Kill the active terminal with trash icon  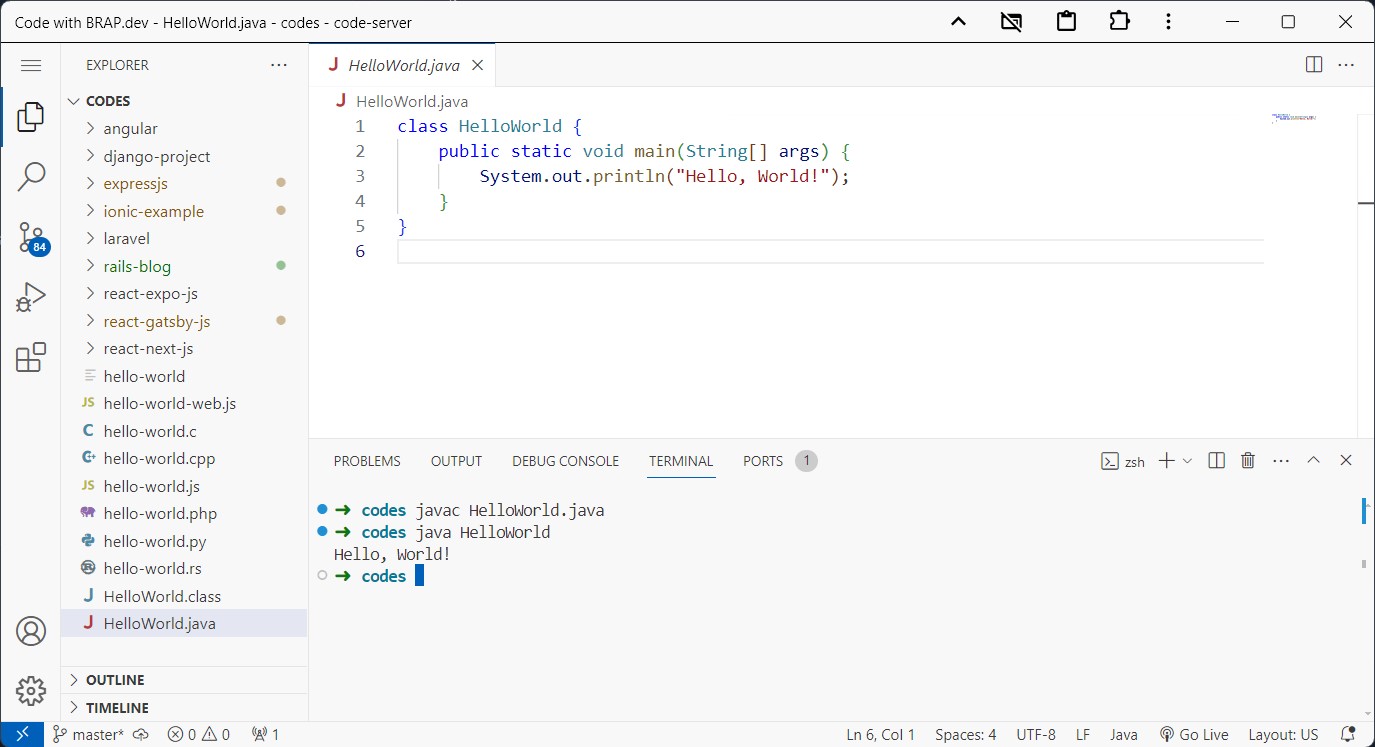(1247, 460)
